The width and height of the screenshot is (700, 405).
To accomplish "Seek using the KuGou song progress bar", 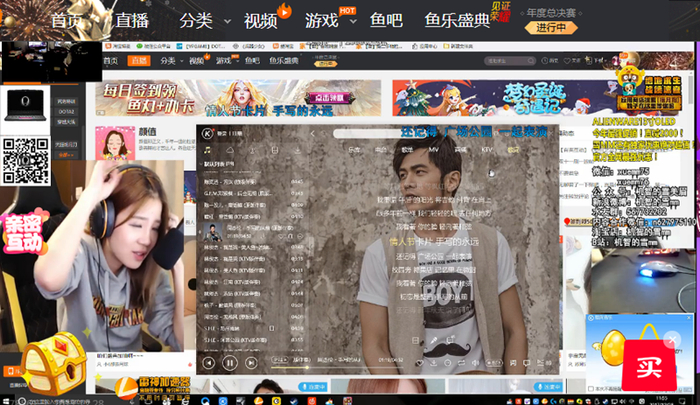I will pos(337,367).
